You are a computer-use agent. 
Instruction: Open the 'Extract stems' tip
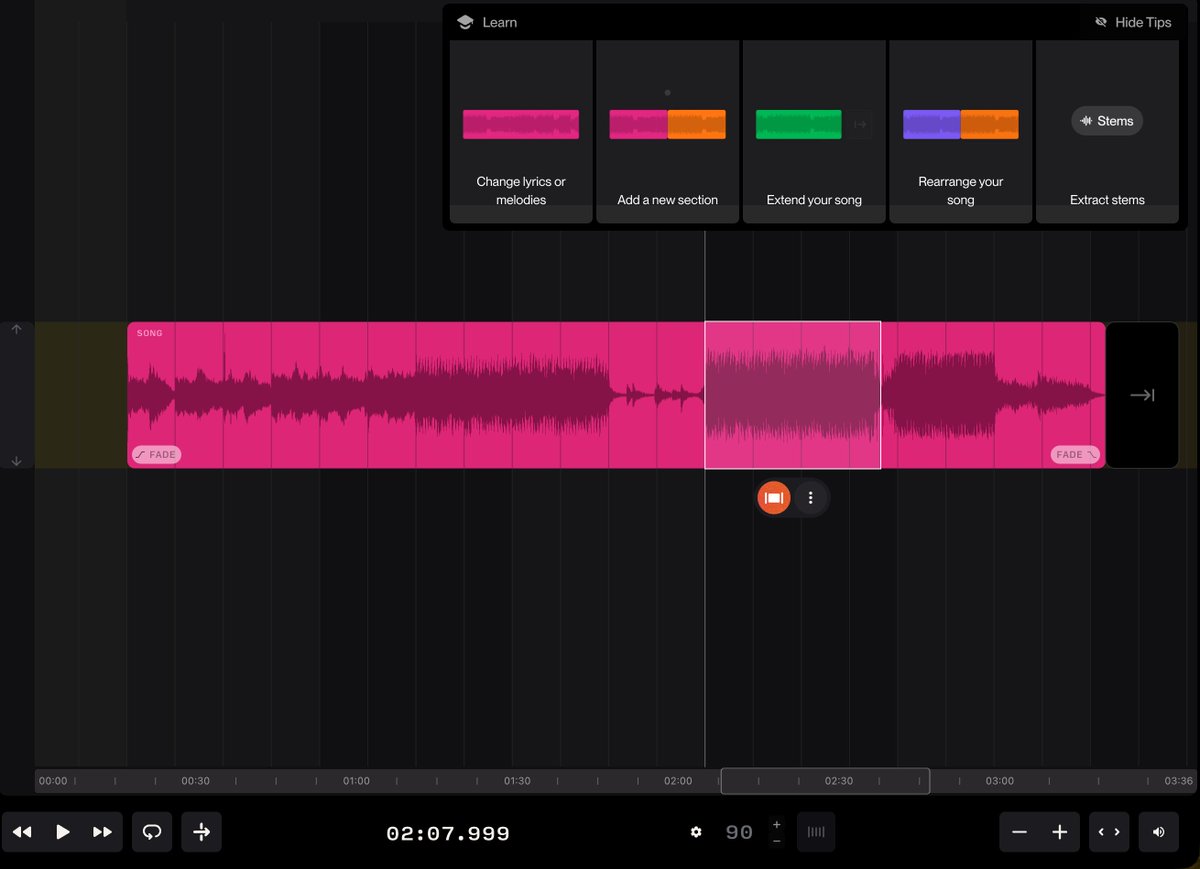click(1107, 131)
